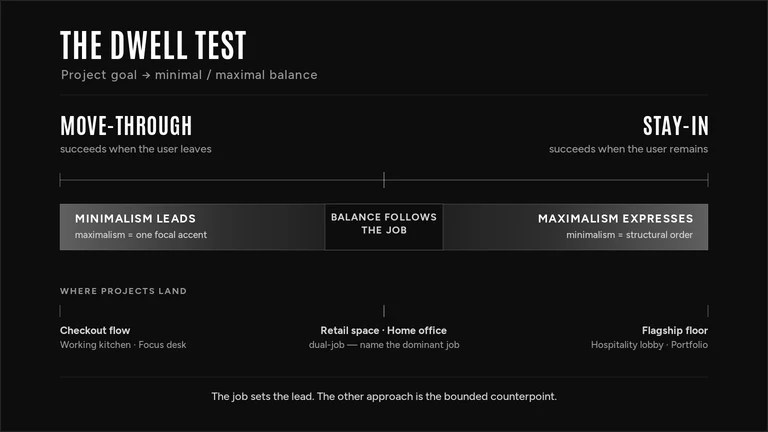
Task: Click the STAY-IN heading
Action: pos(675,126)
